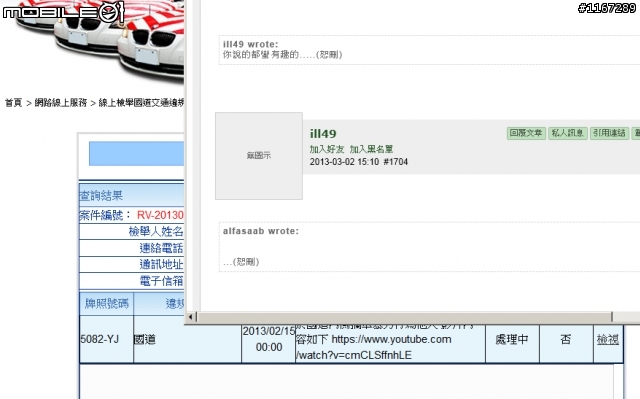The height and width of the screenshot is (399, 640).
Task: Click the 連絡電話 label
Action: (x=161, y=248)
